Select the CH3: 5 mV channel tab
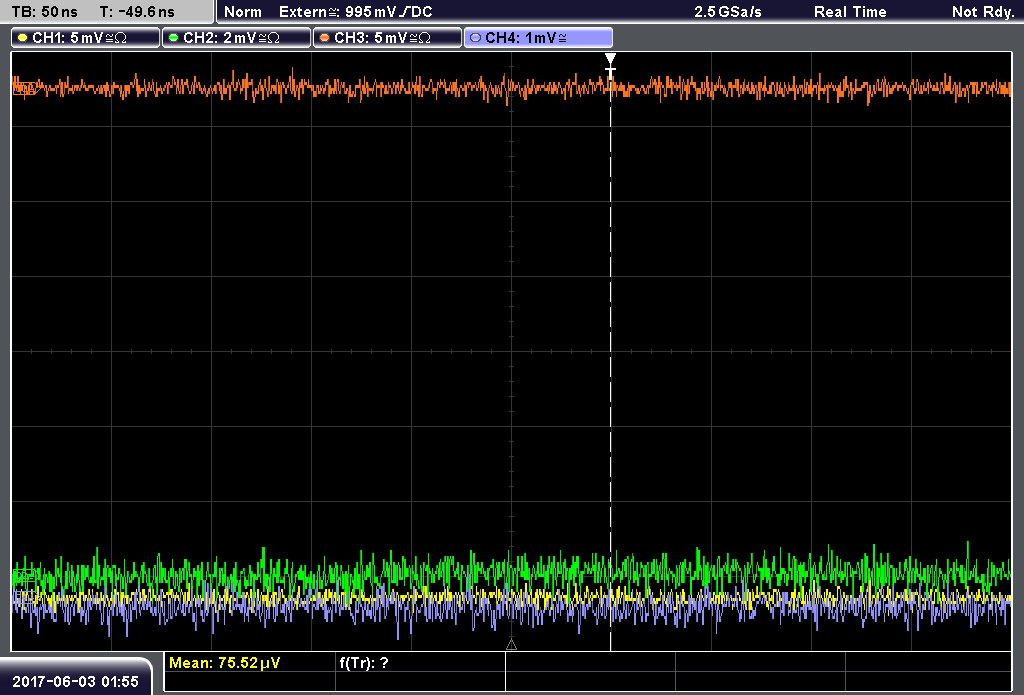The width and height of the screenshot is (1024, 695). (387, 37)
